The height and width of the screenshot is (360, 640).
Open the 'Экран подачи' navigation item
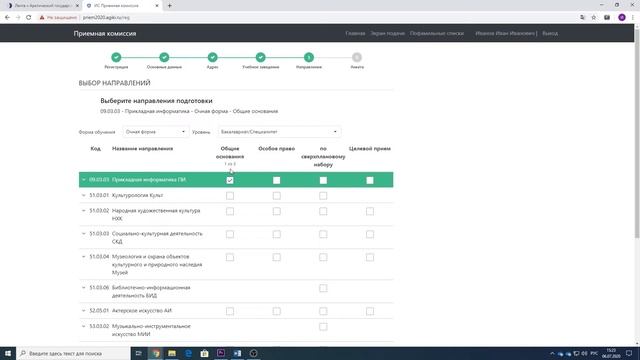pyautogui.click(x=387, y=33)
